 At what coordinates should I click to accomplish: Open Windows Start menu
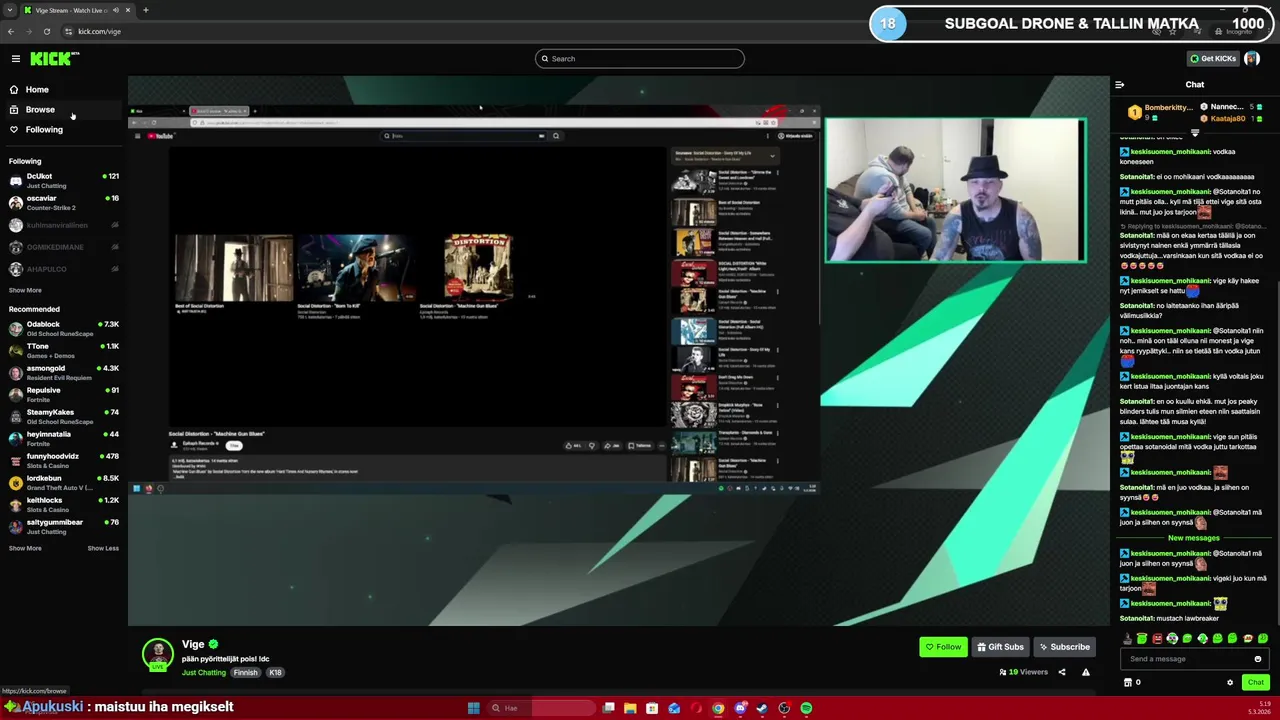point(473,708)
